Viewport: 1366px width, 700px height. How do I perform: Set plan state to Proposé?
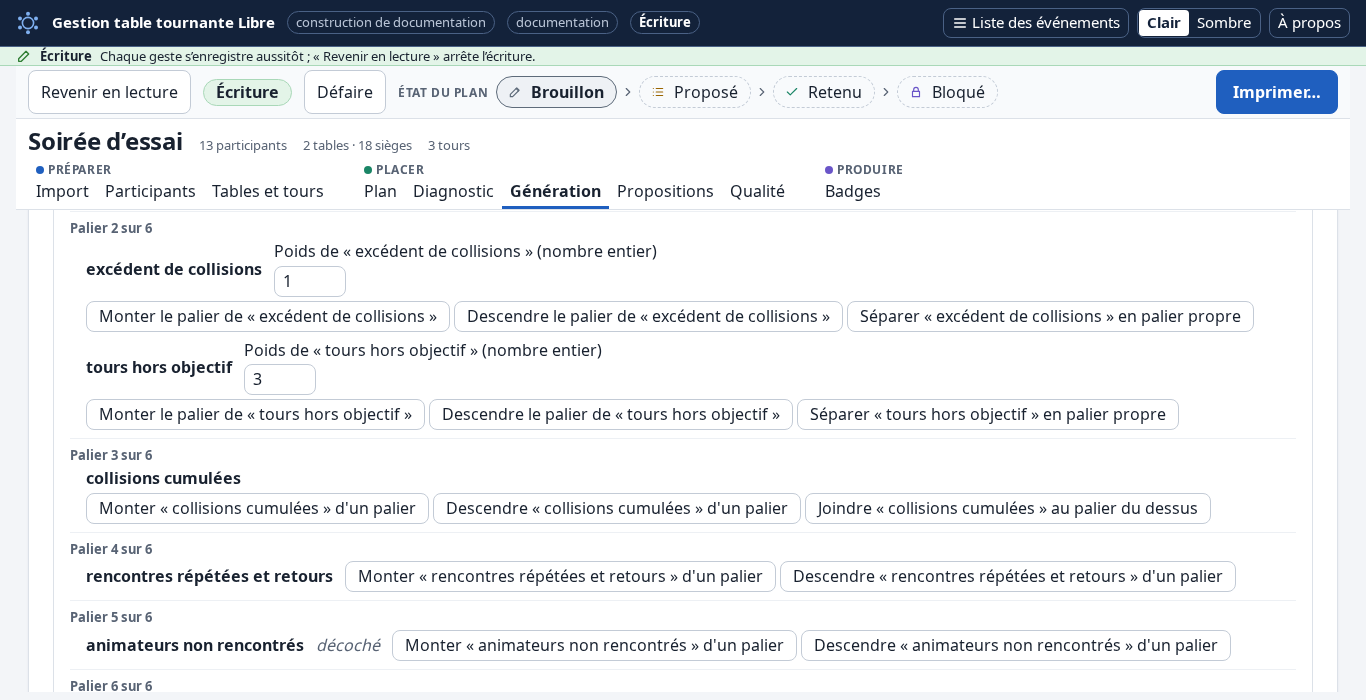[x=695, y=92]
